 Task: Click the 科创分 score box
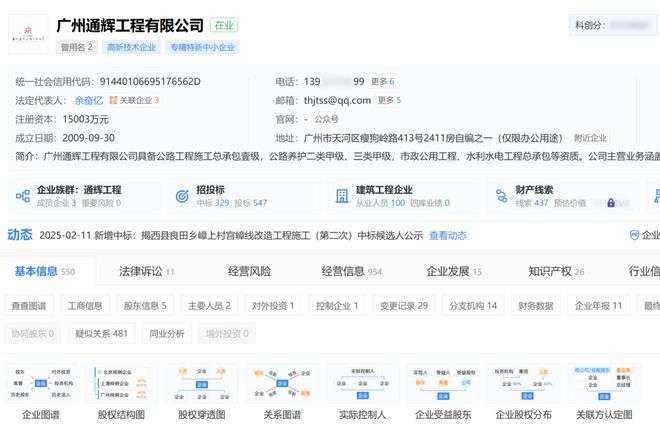click(613, 25)
